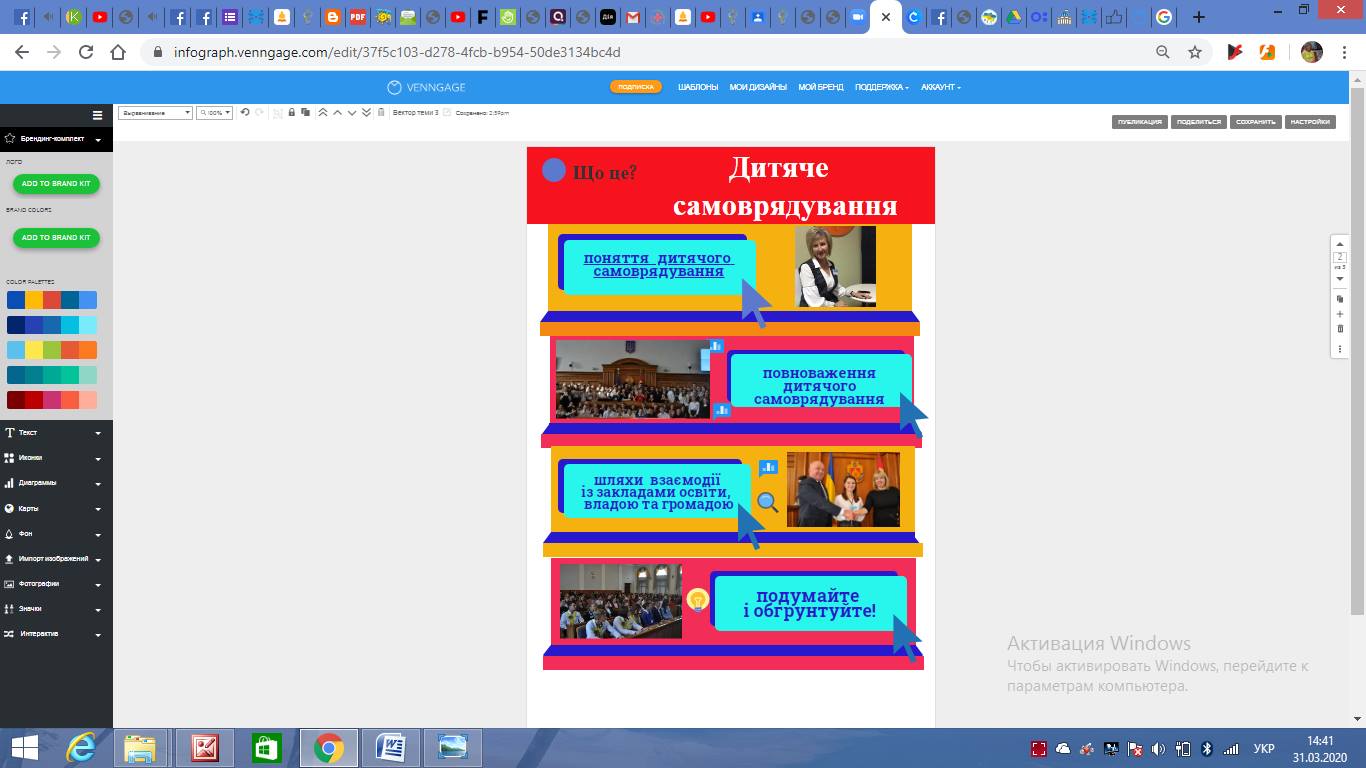Click the undo arrow in the toolbar
The width and height of the screenshot is (1366, 768).
tap(245, 113)
